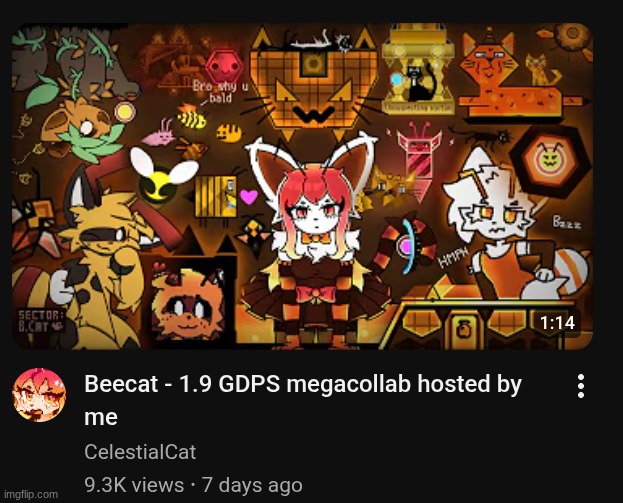Open the three-dot more options menu
623x503 pixels.
coord(580,386)
